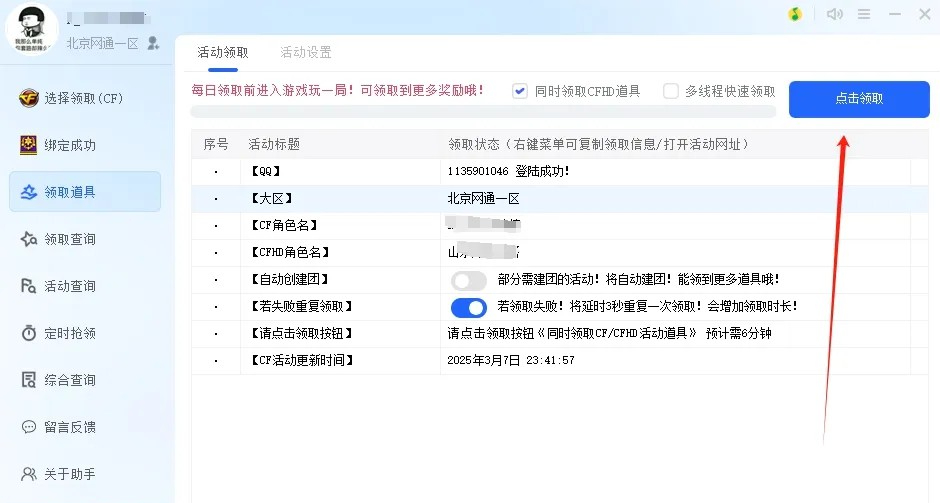Screen dimensions: 940x503
Task: Open 定时抢领 sidebar entry
Action: coord(85,333)
